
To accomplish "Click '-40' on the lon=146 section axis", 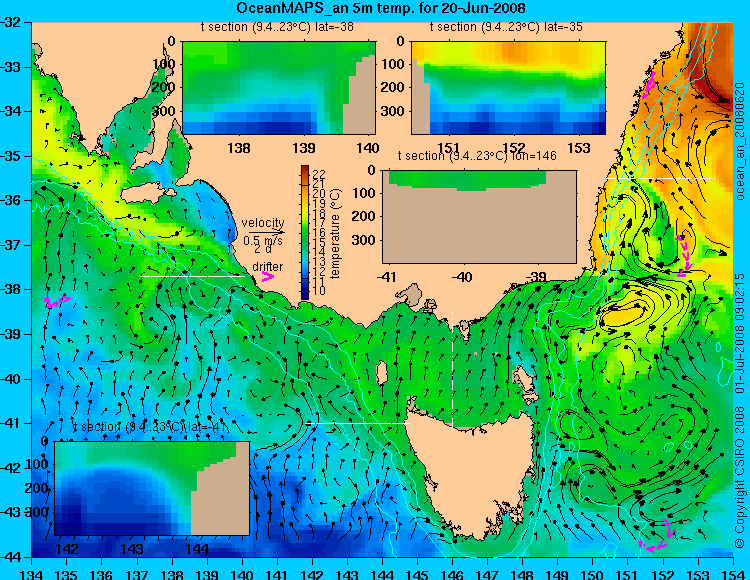I will (462, 277).
